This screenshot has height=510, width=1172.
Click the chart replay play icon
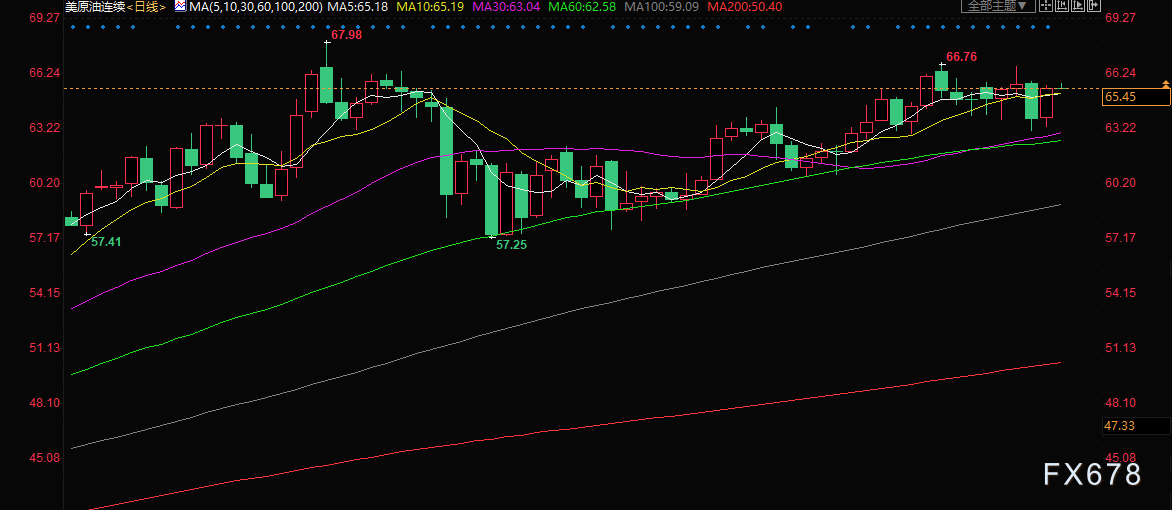tap(1078, 5)
